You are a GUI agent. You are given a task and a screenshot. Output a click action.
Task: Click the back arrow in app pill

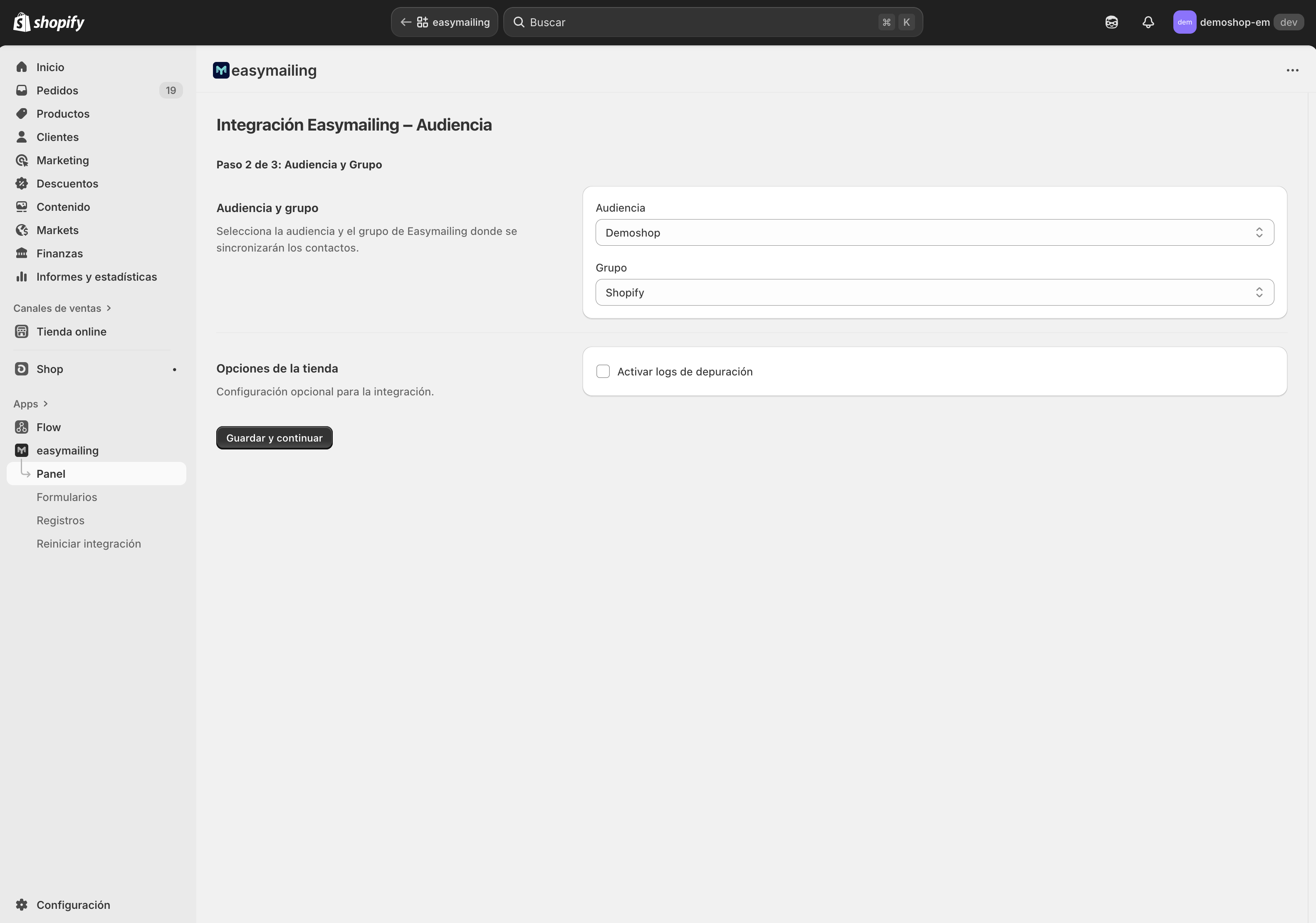406,22
